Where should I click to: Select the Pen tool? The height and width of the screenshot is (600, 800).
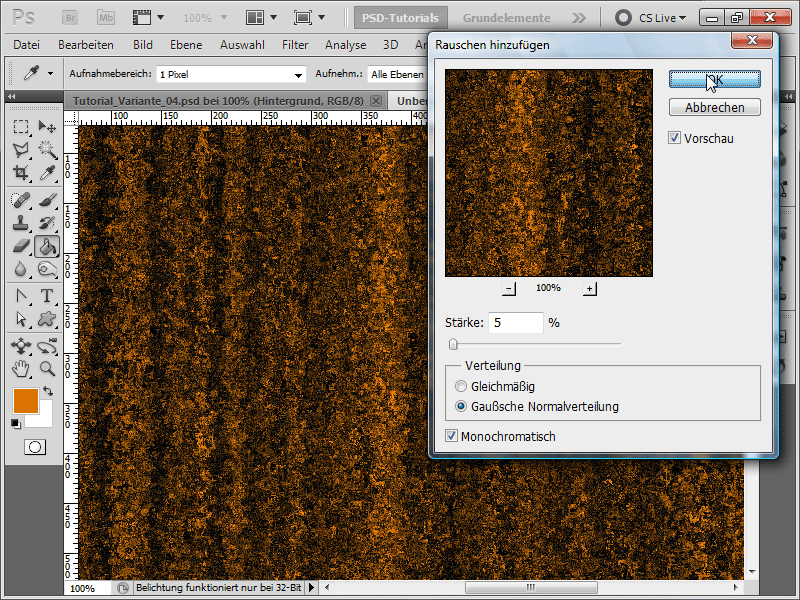coord(21,296)
